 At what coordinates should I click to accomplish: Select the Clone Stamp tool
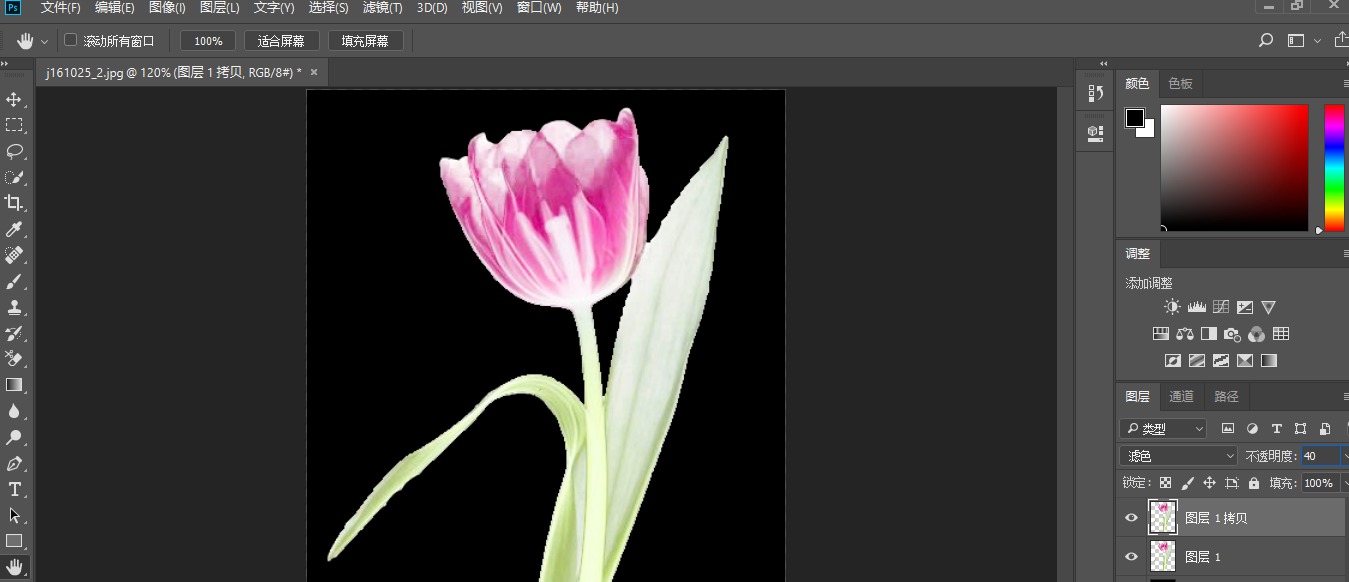(14, 307)
